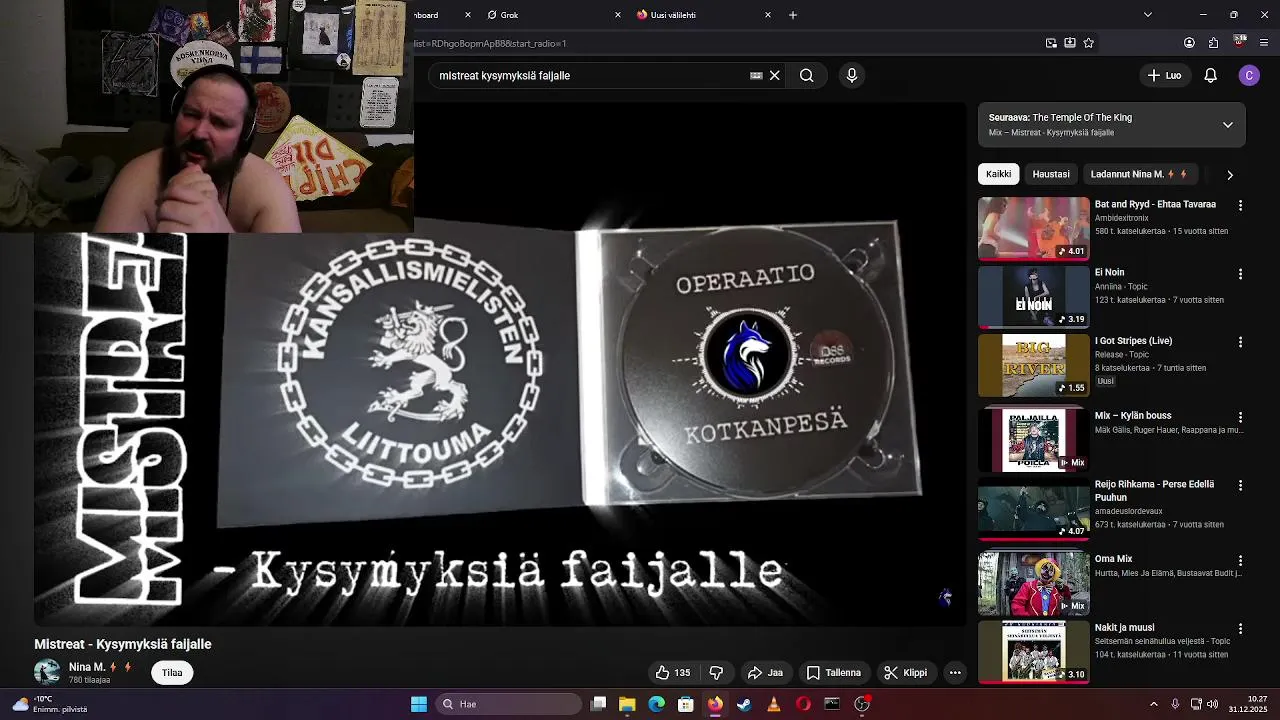Click the picture-in-picture icon in address bar

coord(1051,43)
